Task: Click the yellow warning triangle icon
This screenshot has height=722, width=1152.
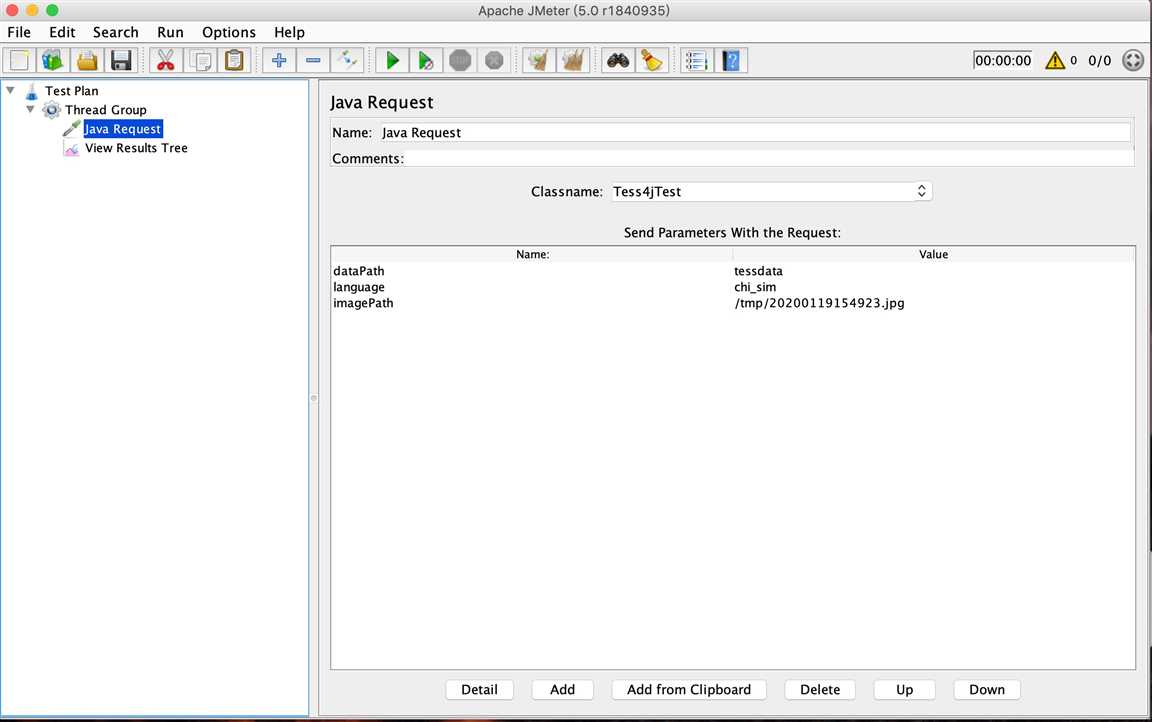Action: click(x=1055, y=60)
